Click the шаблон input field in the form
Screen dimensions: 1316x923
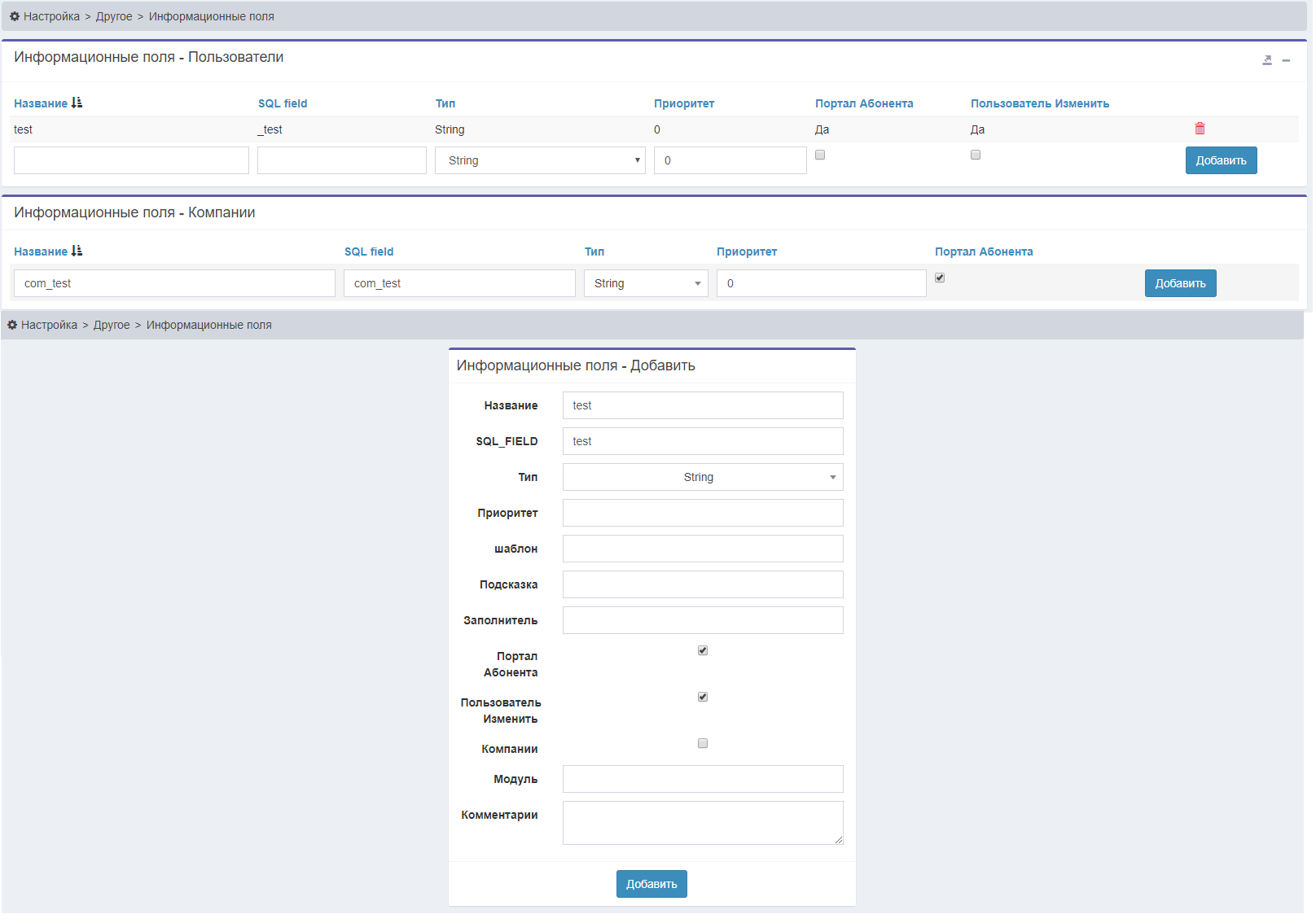[702, 549]
